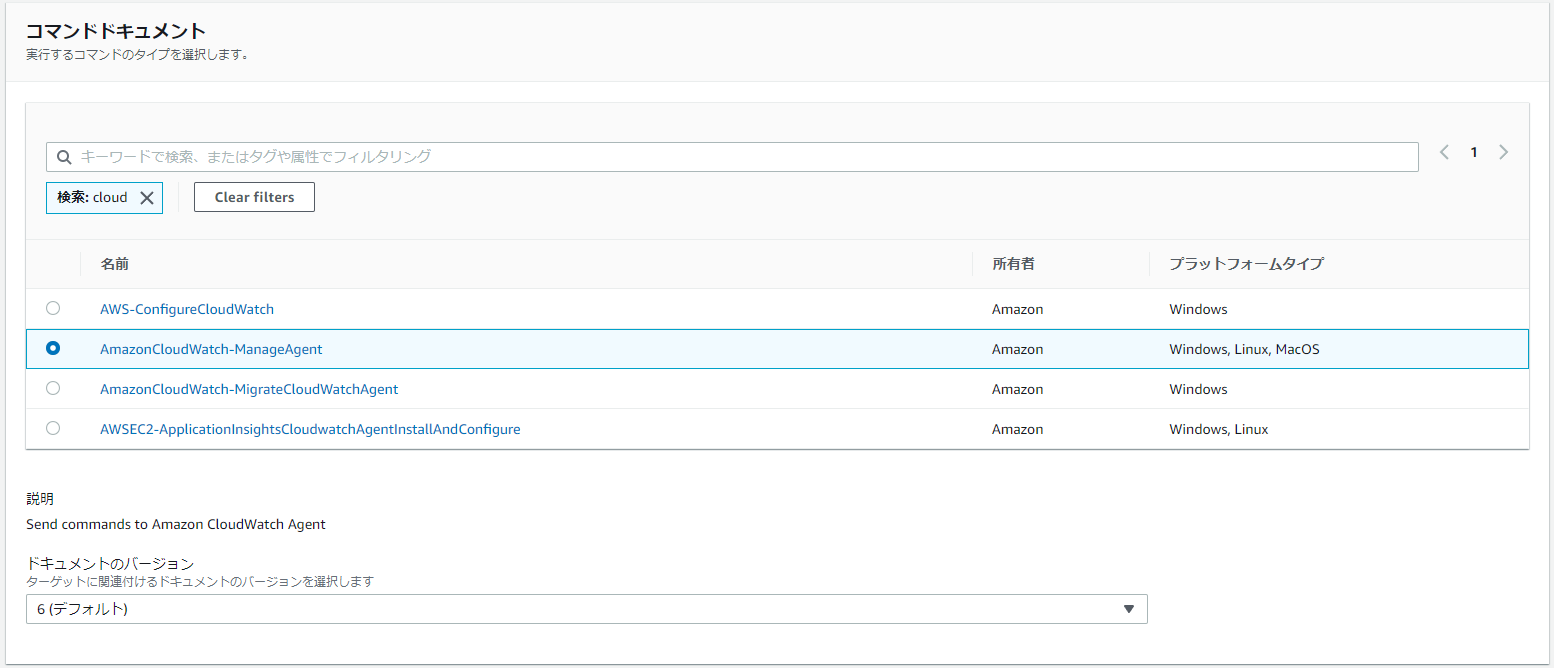The height and width of the screenshot is (668, 1554).
Task: Click the コマンドドキュメント heading
Action: point(116,31)
